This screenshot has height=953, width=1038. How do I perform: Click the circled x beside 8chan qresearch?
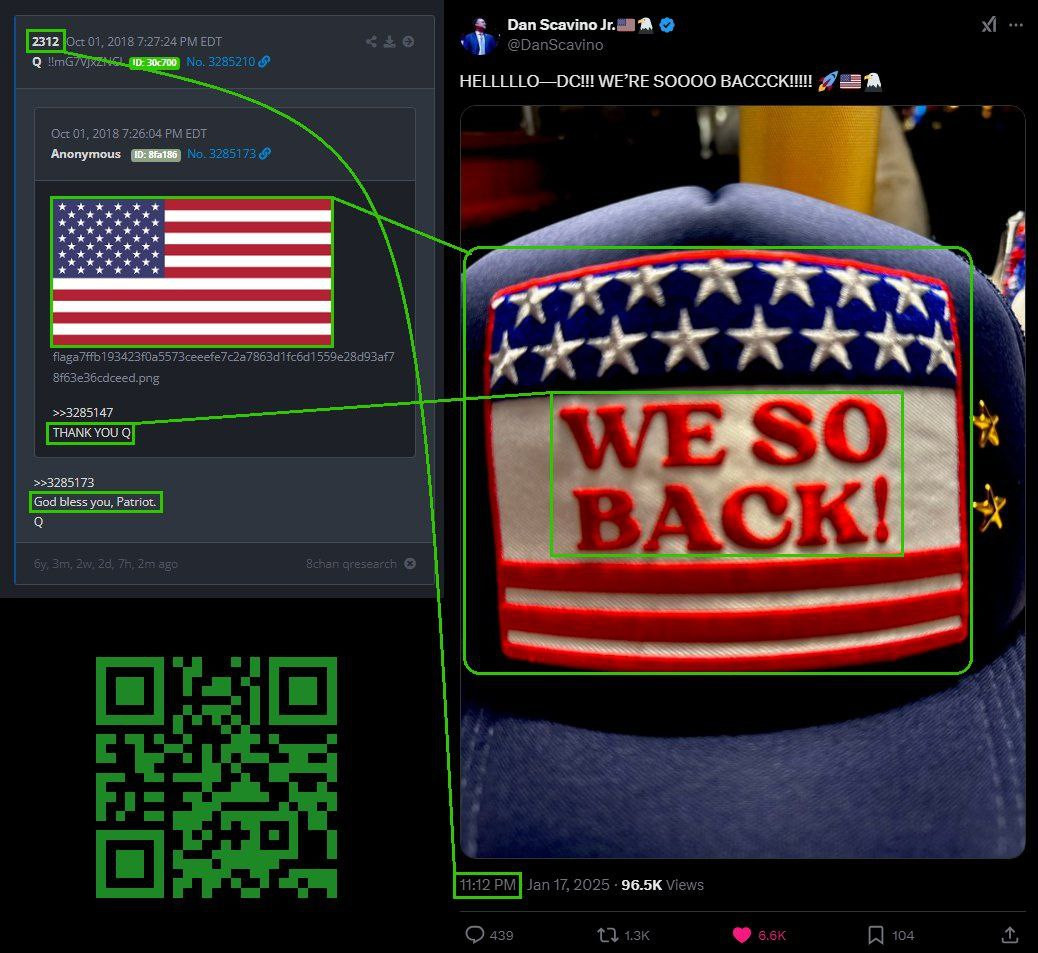pyautogui.click(x=409, y=564)
